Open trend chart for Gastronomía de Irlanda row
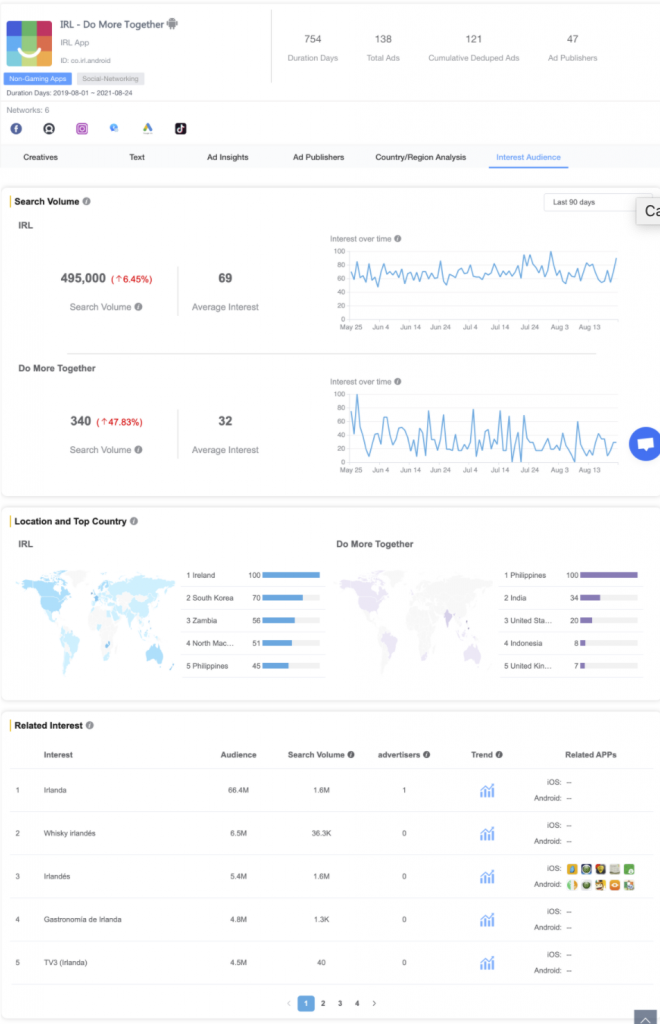 tap(487, 920)
